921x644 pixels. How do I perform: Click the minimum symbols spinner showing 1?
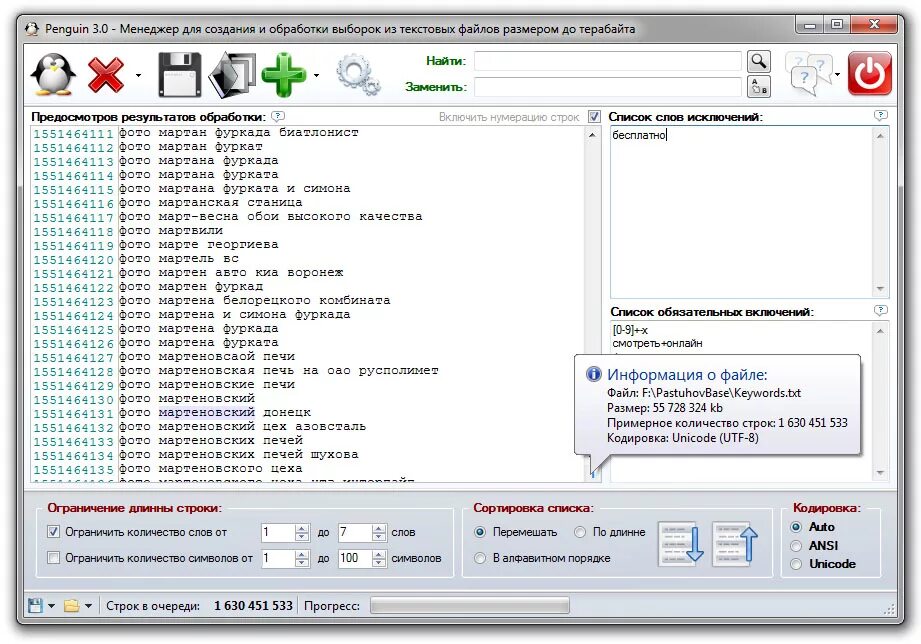click(285, 558)
